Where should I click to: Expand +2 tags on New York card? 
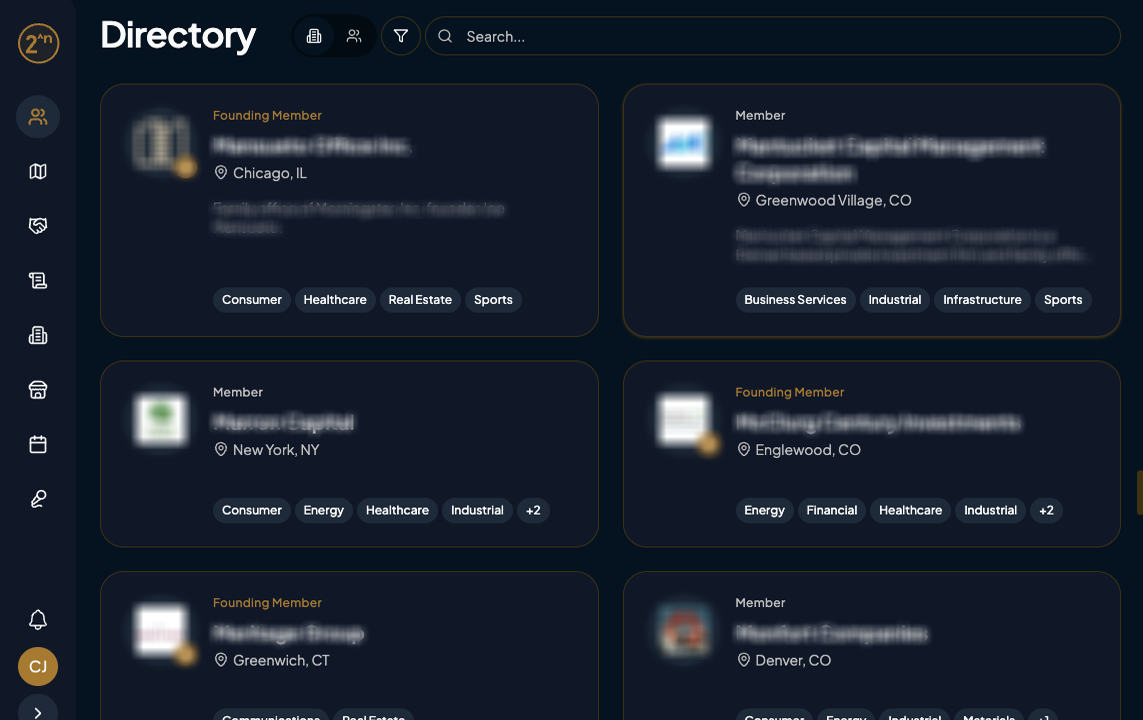(x=533, y=510)
